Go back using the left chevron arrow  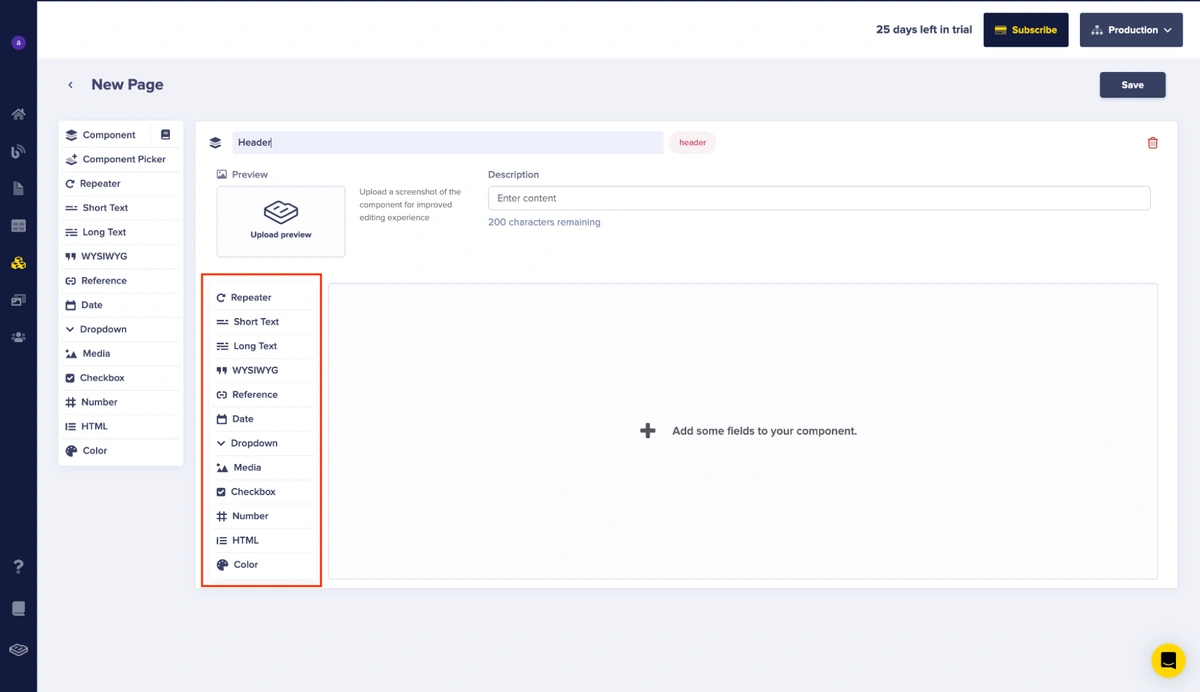tap(70, 85)
